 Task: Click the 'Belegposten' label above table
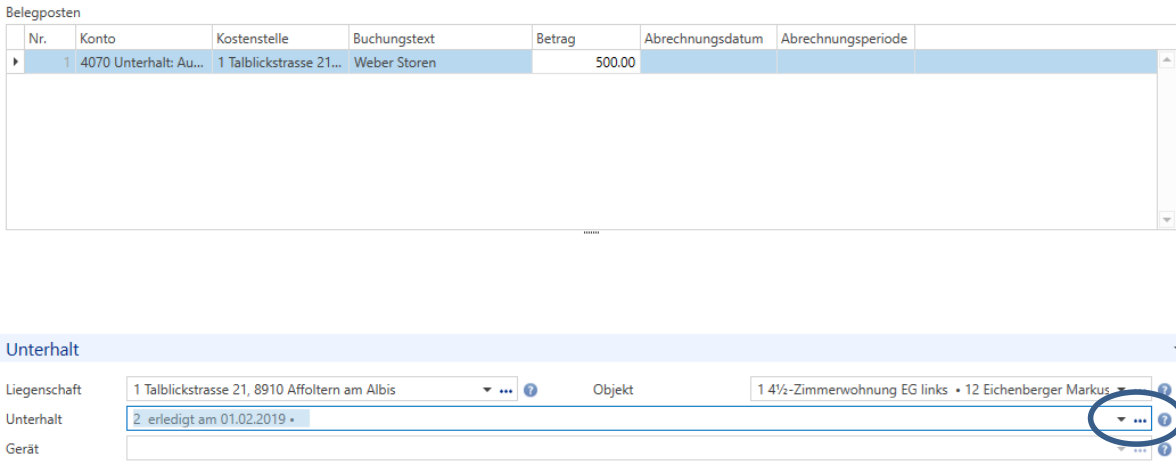(x=44, y=12)
